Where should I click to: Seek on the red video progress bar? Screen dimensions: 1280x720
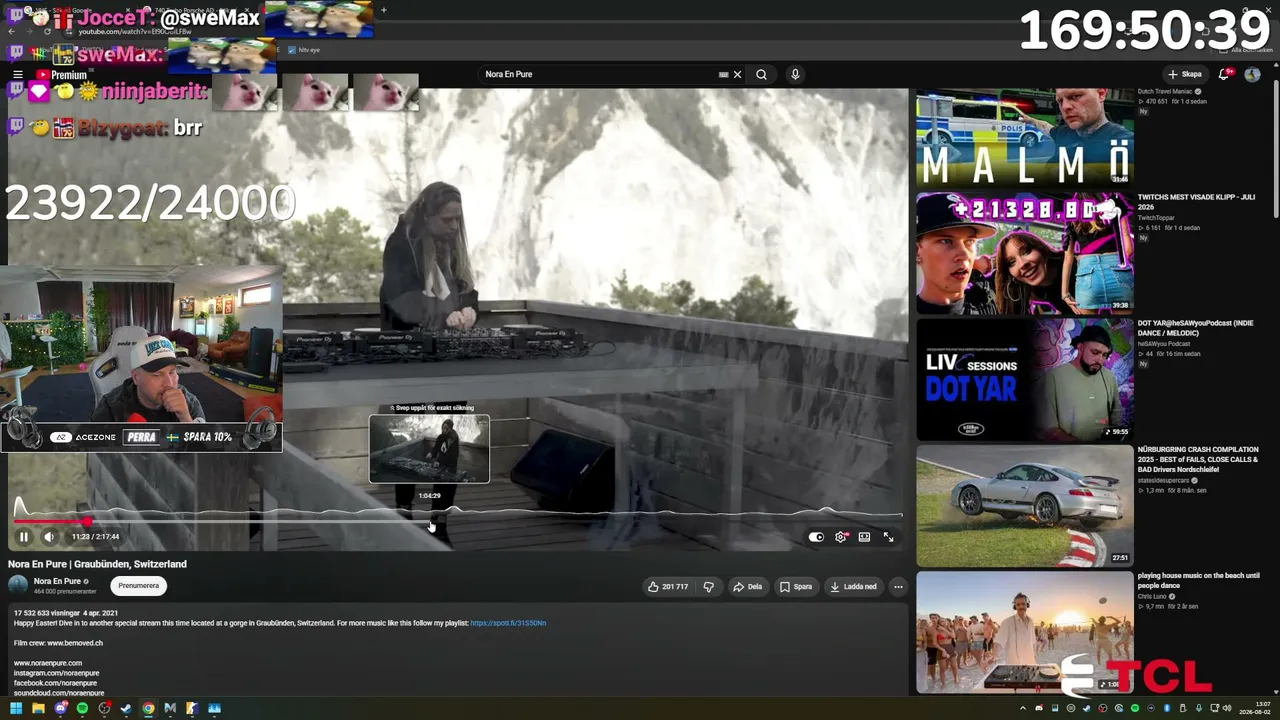(x=459, y=520)
